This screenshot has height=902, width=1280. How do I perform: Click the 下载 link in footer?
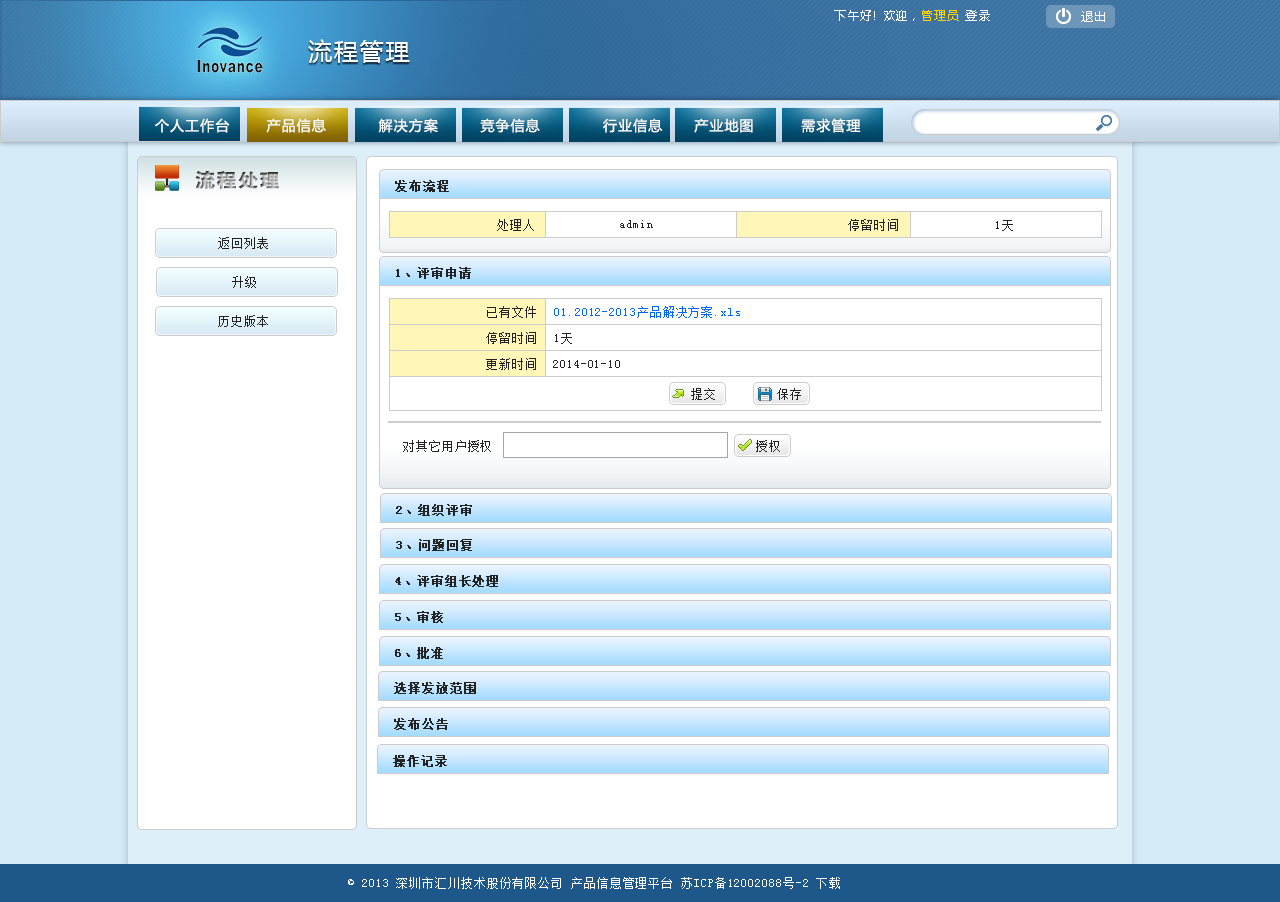[828, 883]
